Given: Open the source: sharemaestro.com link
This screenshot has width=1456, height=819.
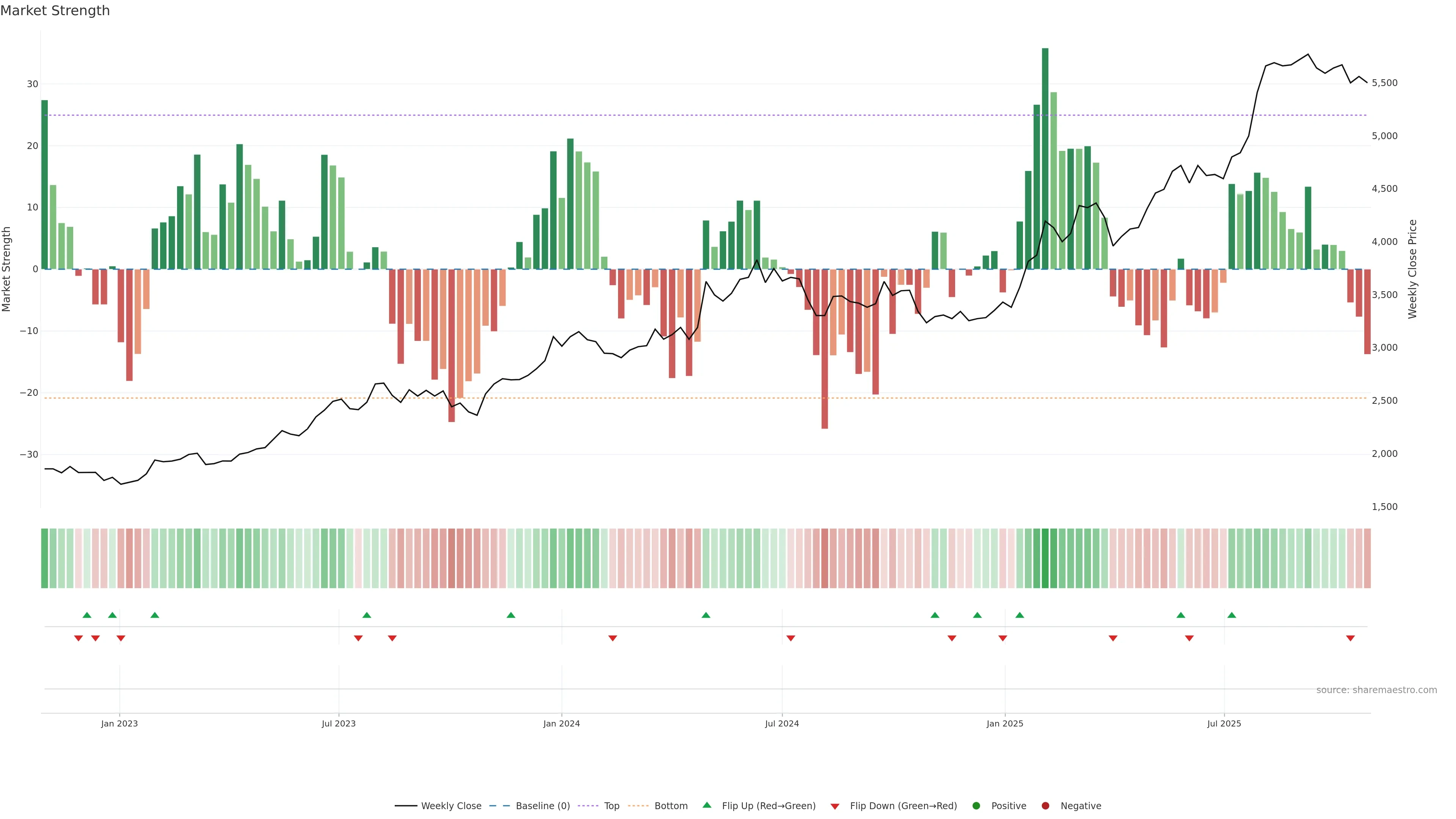Looking at the screenshot, I should click(1376, 690).
